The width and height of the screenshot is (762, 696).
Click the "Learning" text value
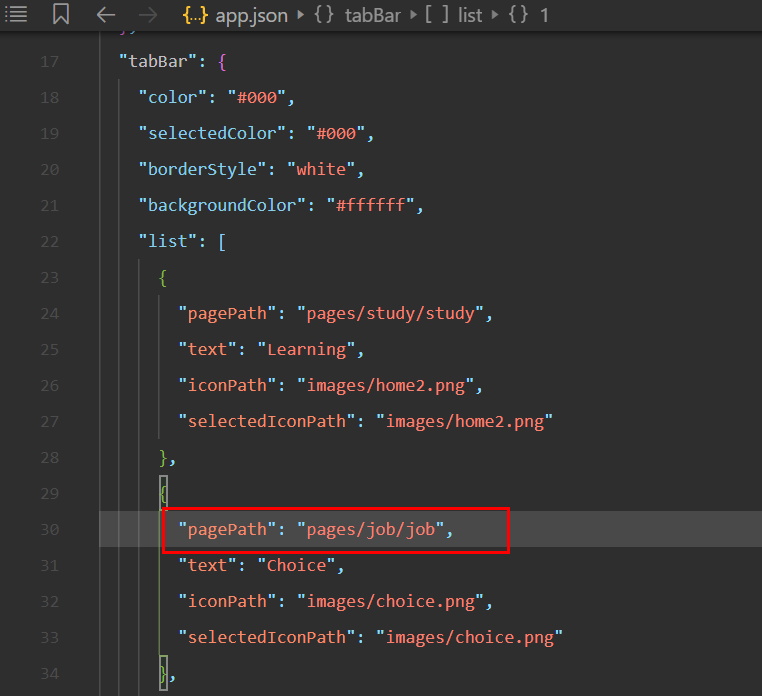coord(307,349)
